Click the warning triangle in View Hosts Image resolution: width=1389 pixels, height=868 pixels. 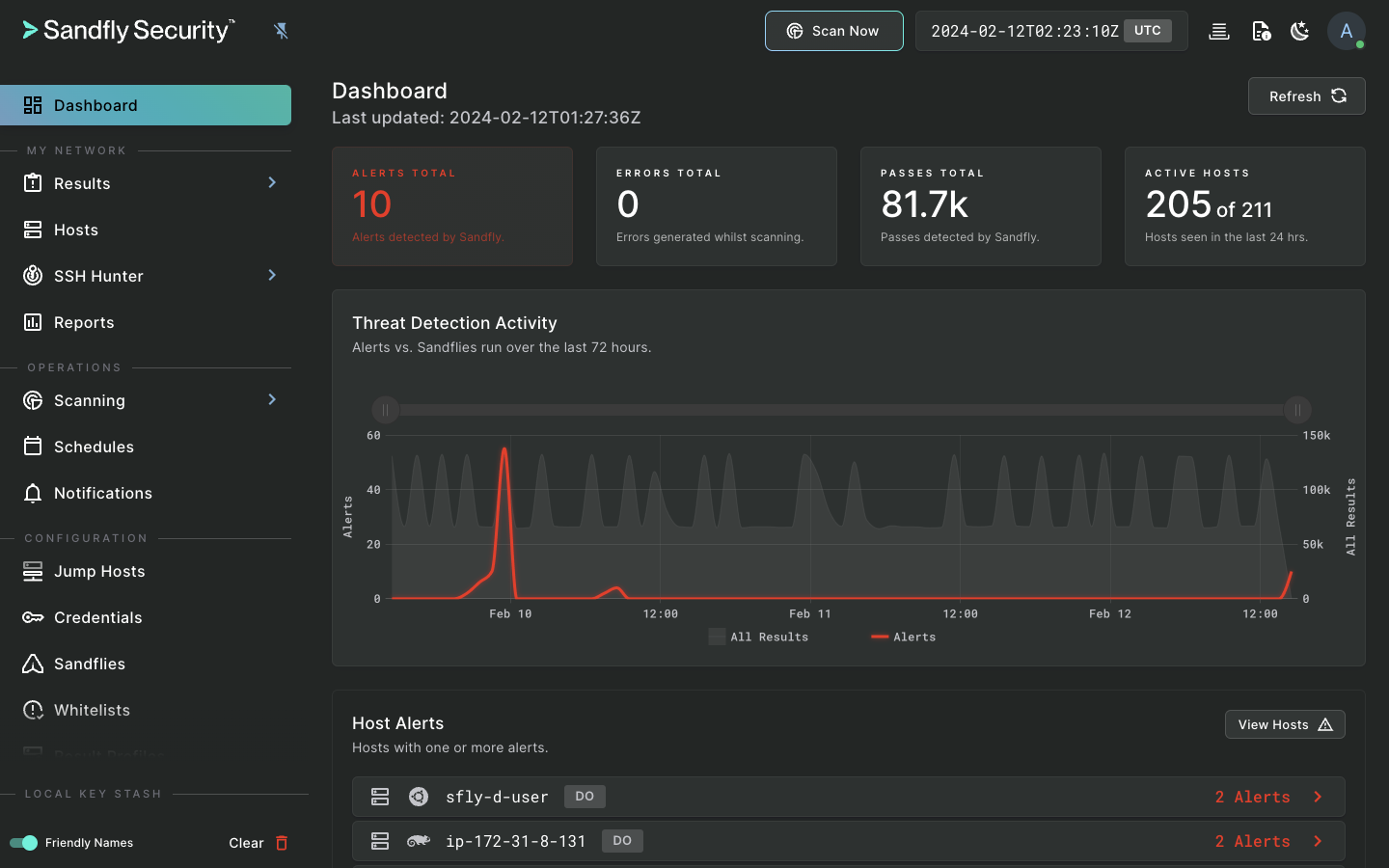pyautogui.click(x=1325, y=724)
